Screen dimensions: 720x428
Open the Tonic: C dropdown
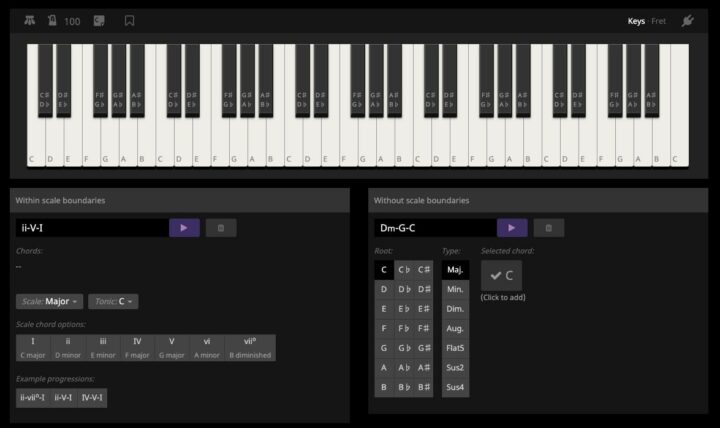(x=113, y=301)
